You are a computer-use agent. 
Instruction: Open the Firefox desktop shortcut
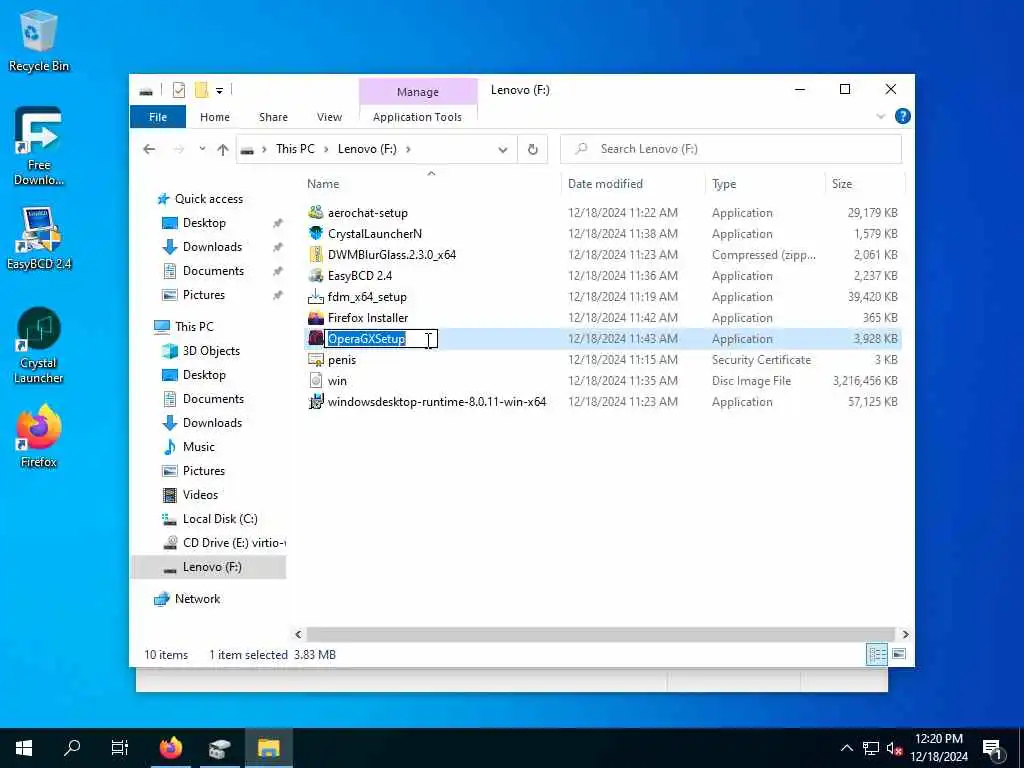click(x=38, y=436)
